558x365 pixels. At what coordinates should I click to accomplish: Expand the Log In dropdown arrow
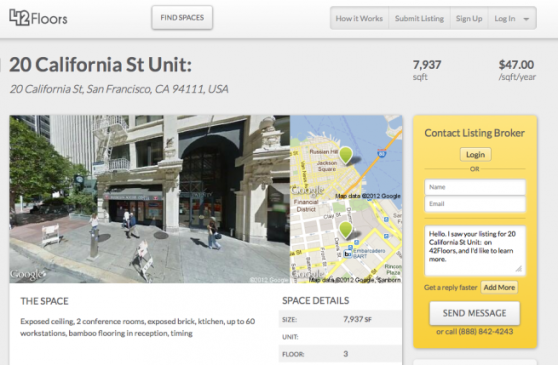click(x=526, y=19)
